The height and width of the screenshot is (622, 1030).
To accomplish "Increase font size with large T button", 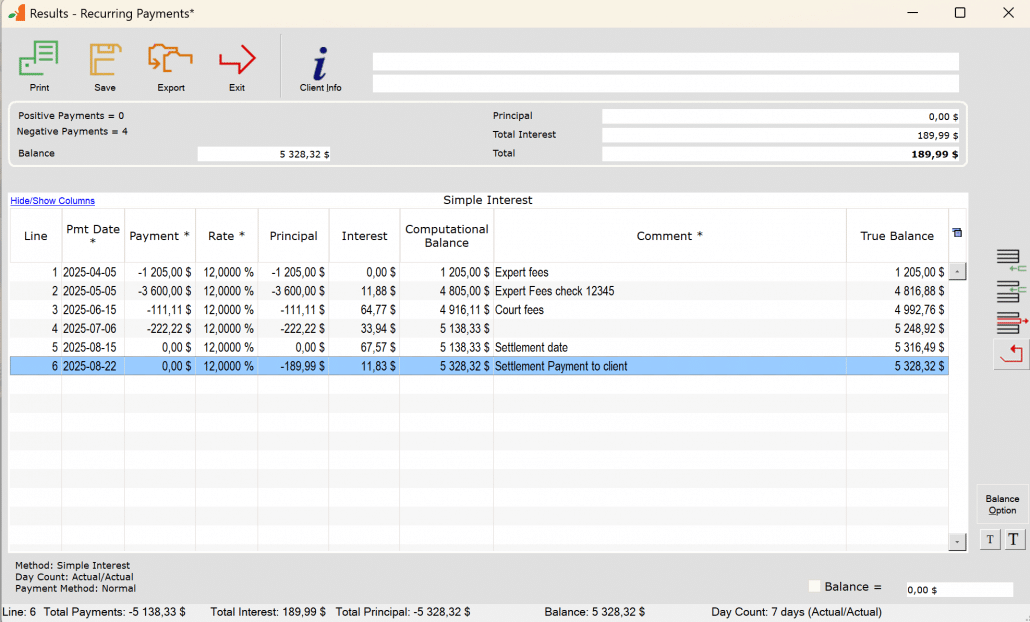I will [1014, 540].
